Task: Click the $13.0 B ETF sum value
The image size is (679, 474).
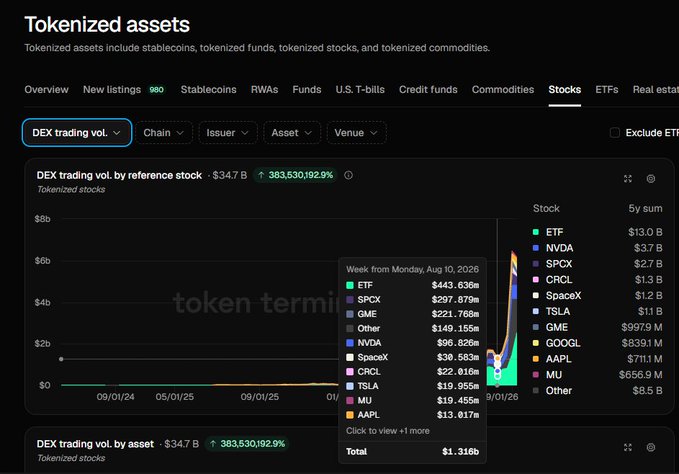Action: (645, 232)
